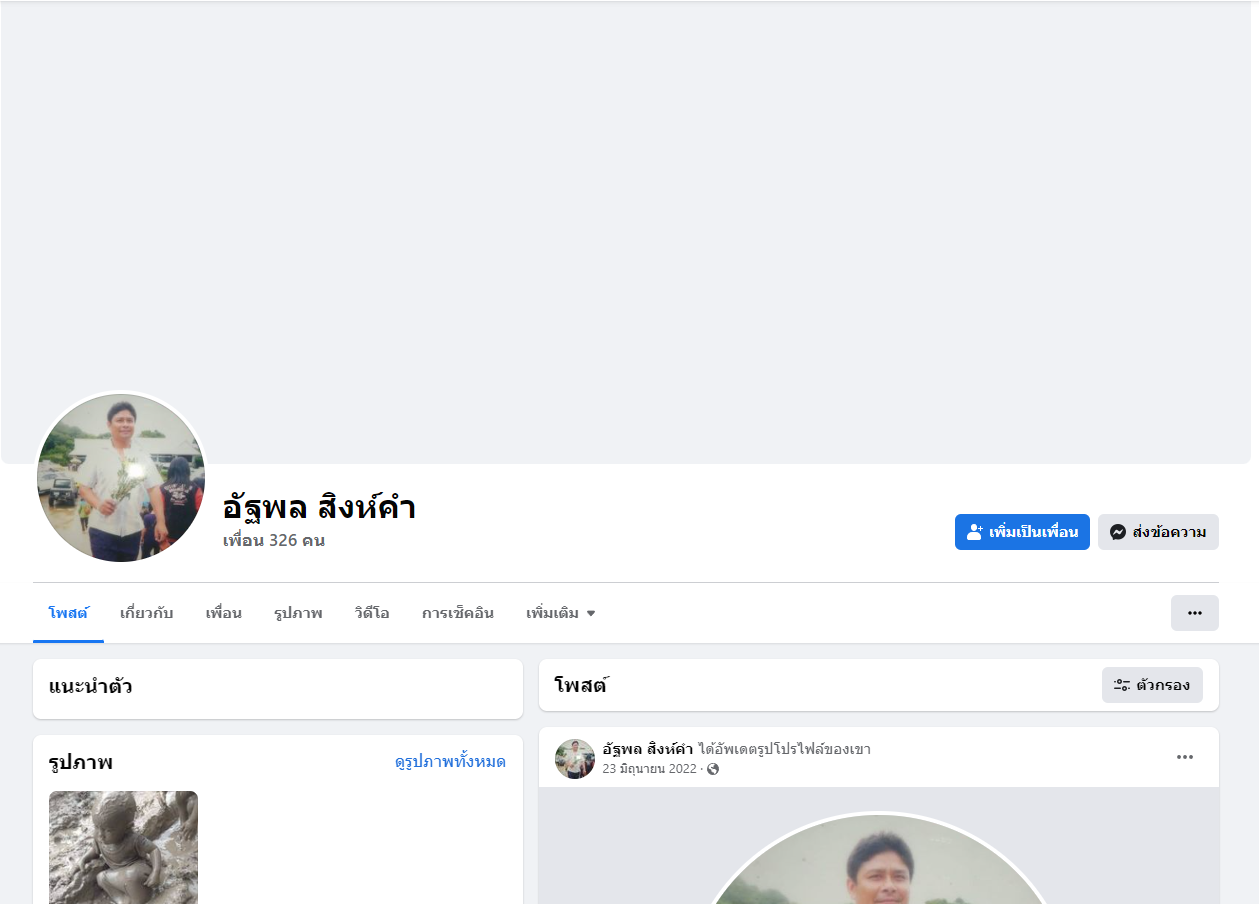
Task: Expand the เพิ่มเติม dropdown
Action: 560,613
